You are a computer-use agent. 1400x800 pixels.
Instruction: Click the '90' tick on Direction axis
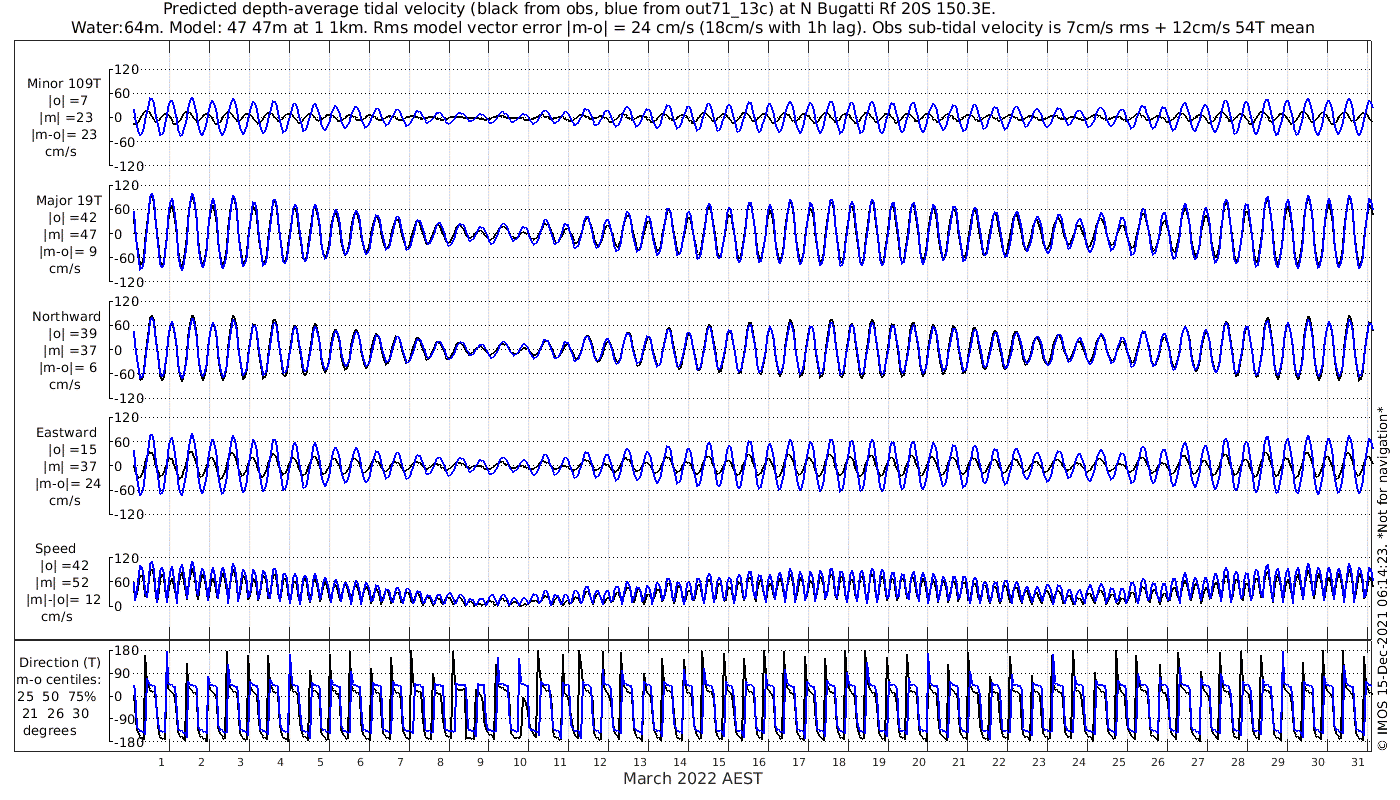coord(128,675)
